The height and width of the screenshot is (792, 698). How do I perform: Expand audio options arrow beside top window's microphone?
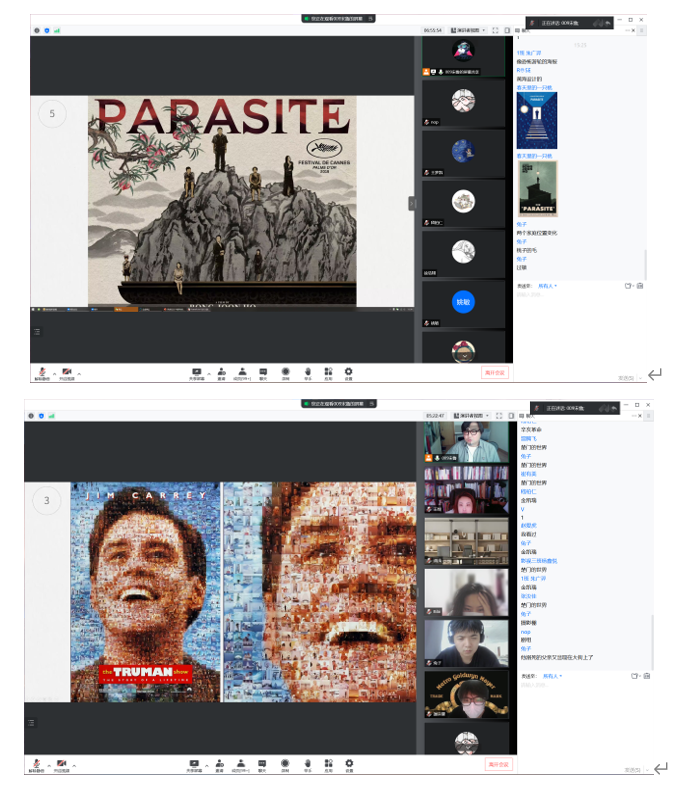(x=54, y=372)
